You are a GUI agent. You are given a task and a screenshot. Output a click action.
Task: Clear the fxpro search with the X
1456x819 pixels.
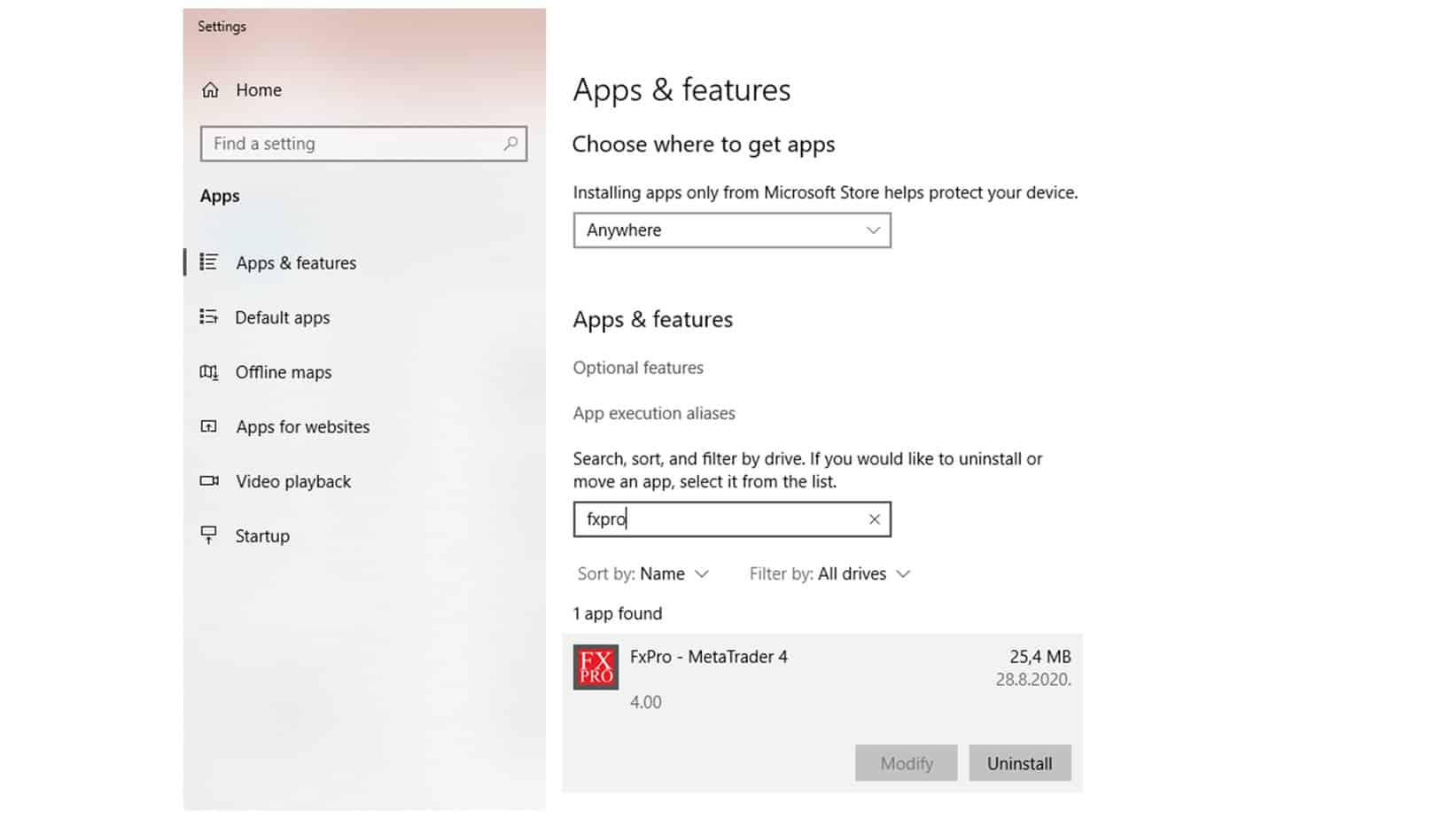[875, 519]
